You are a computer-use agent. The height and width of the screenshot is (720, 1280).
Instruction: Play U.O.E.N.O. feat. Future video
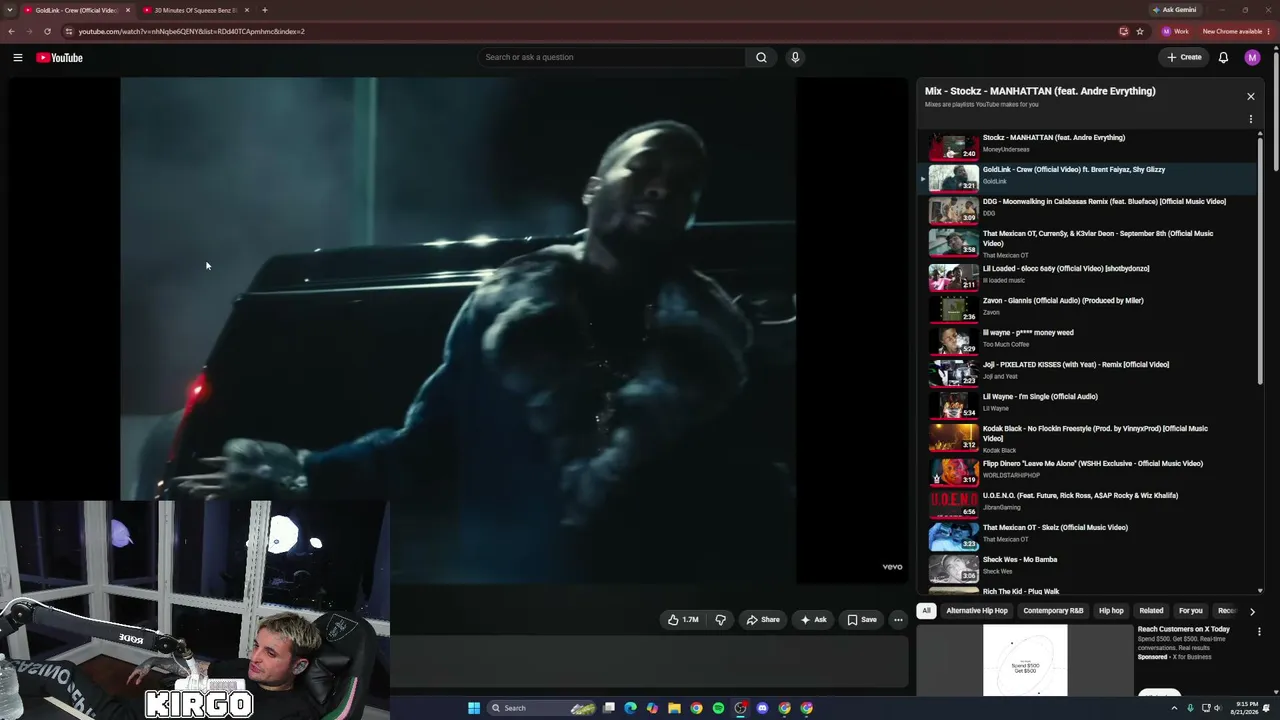[x=1086, y=503]
